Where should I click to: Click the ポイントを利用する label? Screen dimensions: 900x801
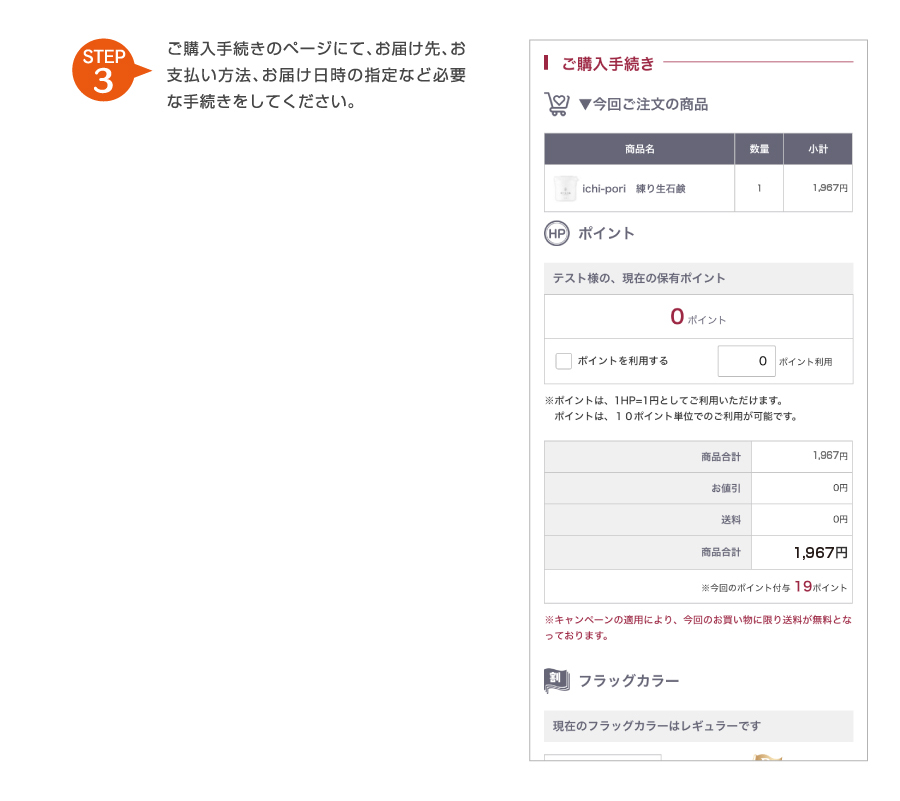tap(623, 361)
